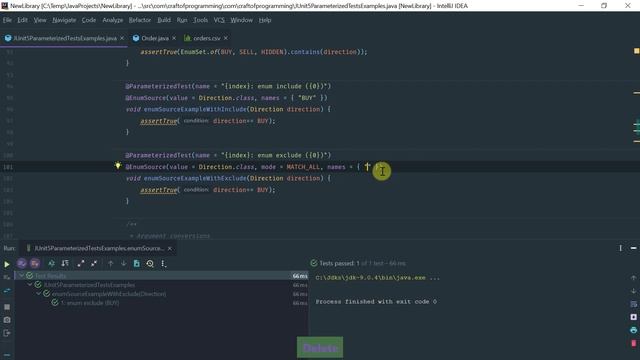Collapse JUnit5ParameterizedTestsExamples test node
The image size is (640, 360).
coord(30,285)
